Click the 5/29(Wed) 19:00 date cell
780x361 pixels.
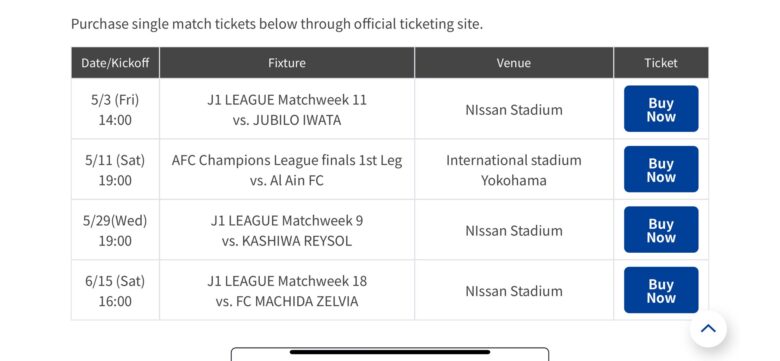115,230
